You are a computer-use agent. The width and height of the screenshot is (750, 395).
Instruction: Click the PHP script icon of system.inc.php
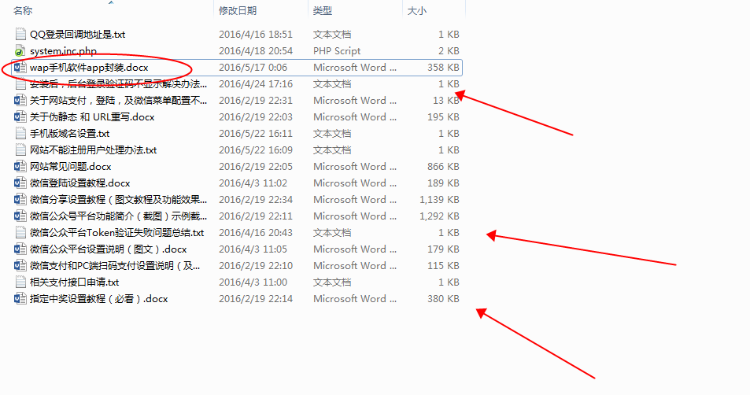[x=20, y=51]
